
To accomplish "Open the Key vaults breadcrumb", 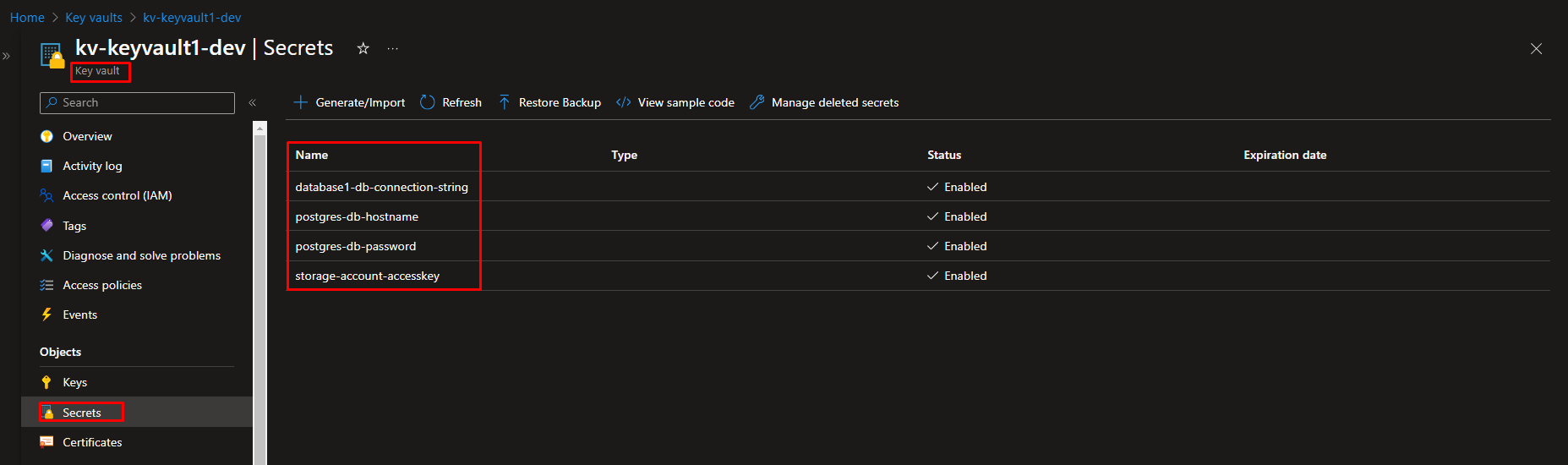I will click(94, 18).
